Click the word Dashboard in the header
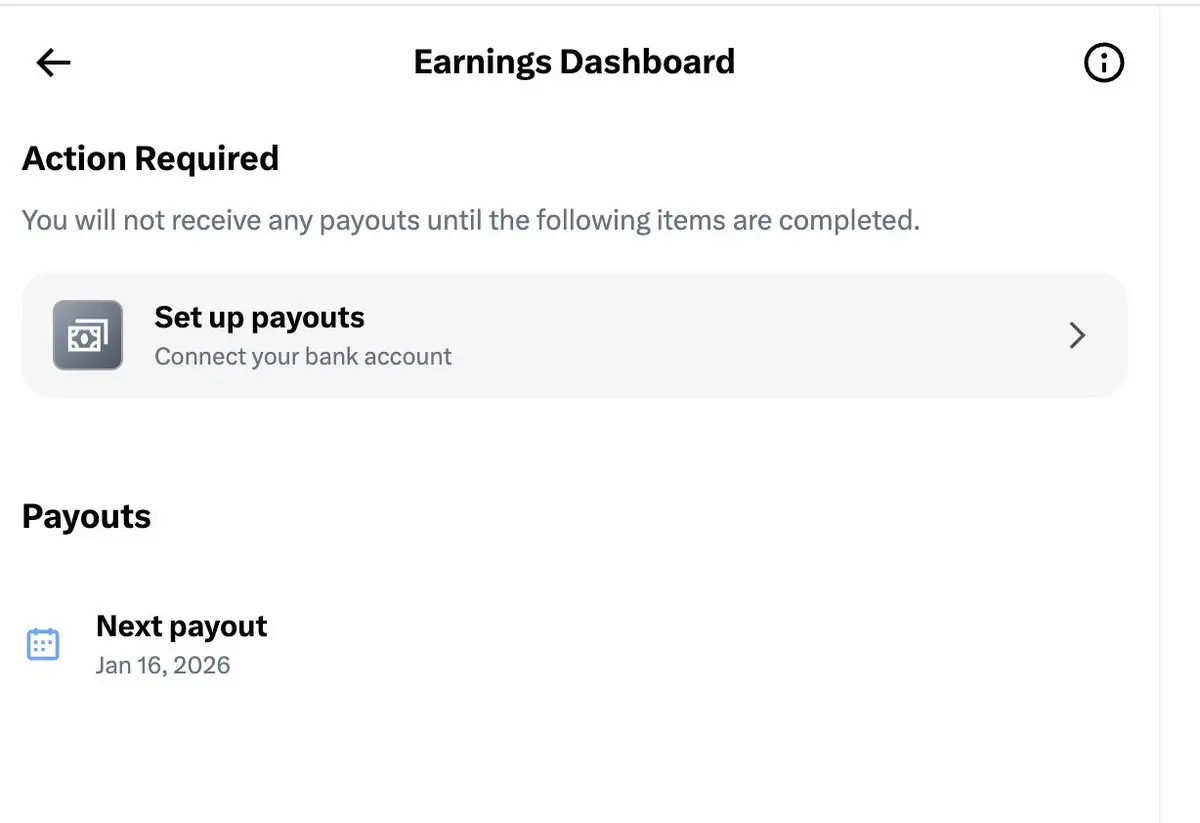Viewport: 1200px width, 823px height. pyautogui.click(x=647, y=62)
